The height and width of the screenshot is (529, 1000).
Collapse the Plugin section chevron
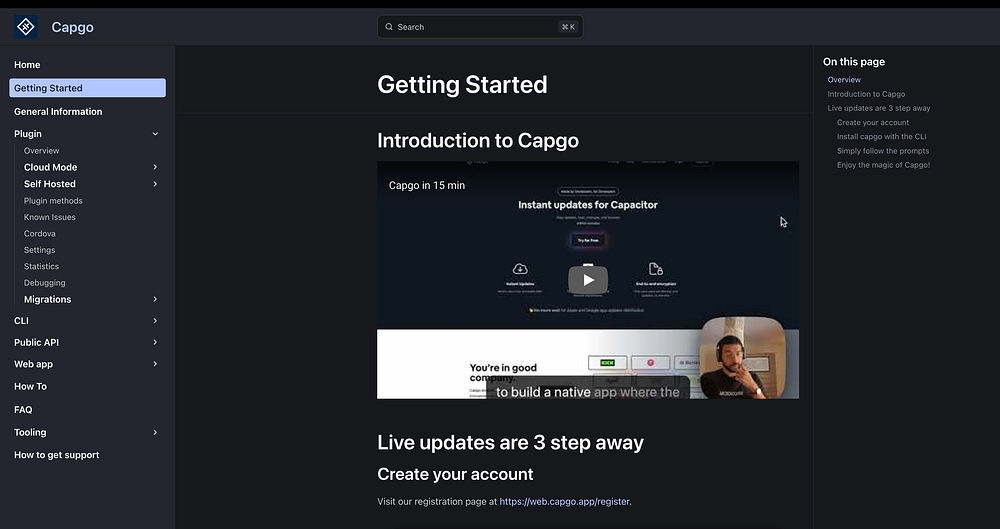click(155, 134)
